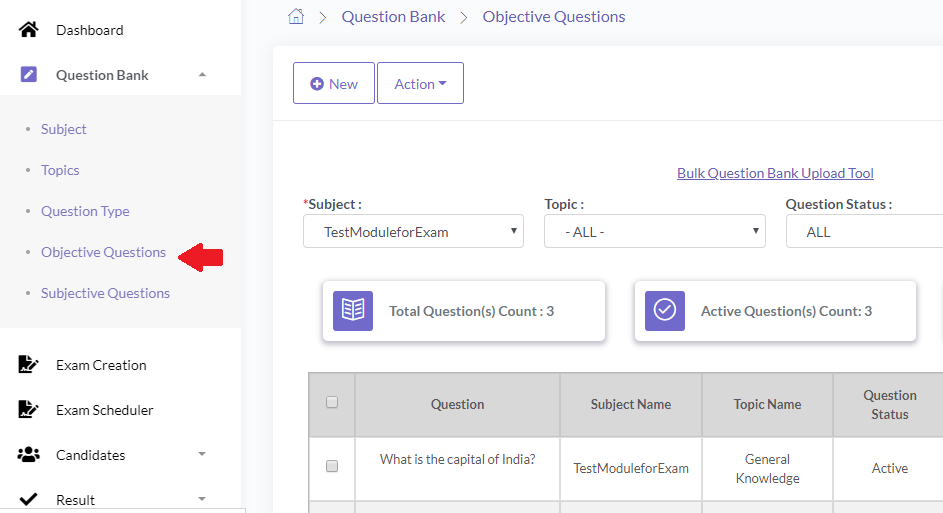Click the Total Questions Count book icon
This screenshot has height=513, width=943.
tap(353, 311)
